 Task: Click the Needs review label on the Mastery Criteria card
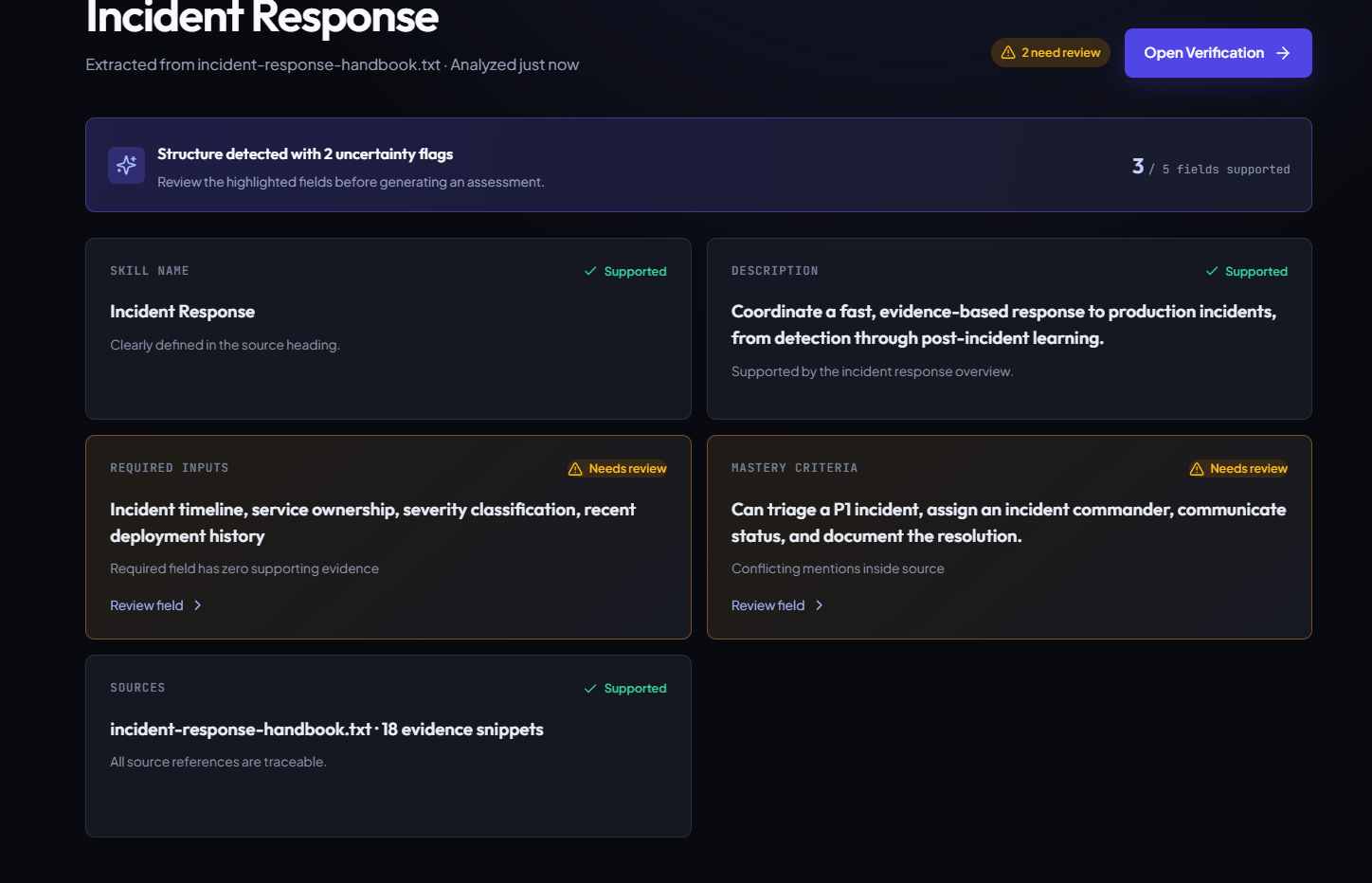1249,469
